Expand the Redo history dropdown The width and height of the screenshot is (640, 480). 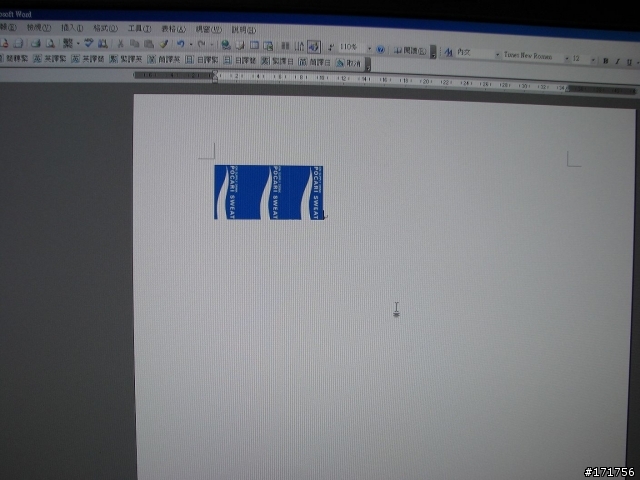[211, 44]
